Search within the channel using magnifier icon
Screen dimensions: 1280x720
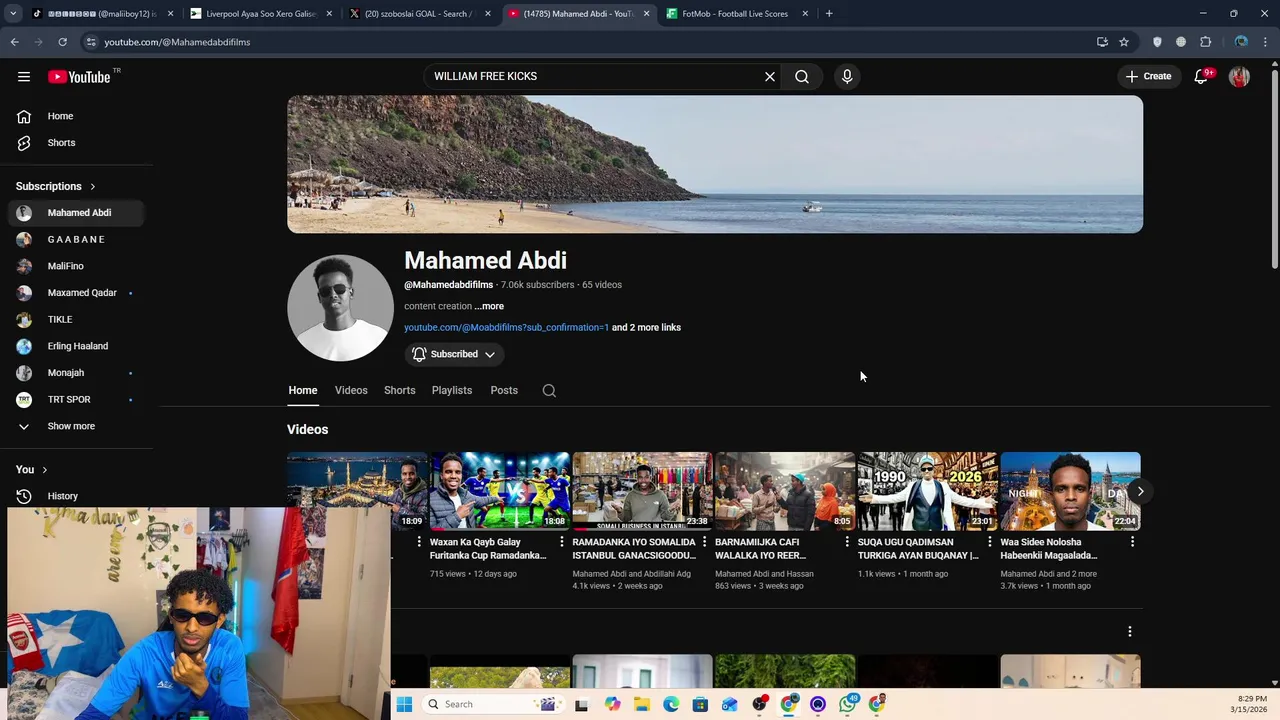pos(549,391)
